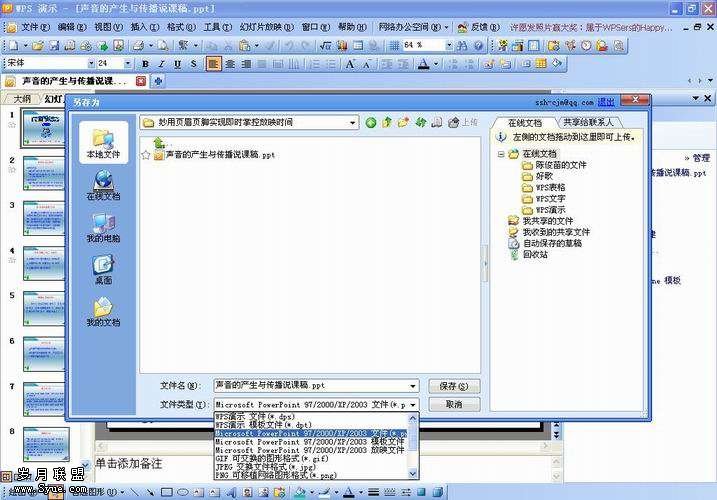Select slide 8 thumbnail
This screenshot has width=717, height=500.
click(x=46, y=444)
